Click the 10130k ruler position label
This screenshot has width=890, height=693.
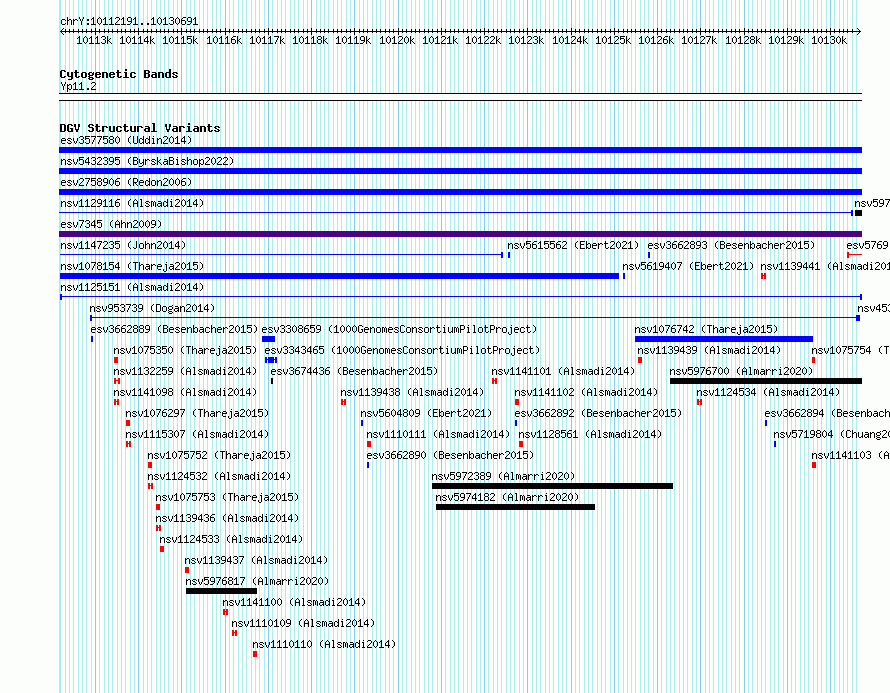click(829, 40)
